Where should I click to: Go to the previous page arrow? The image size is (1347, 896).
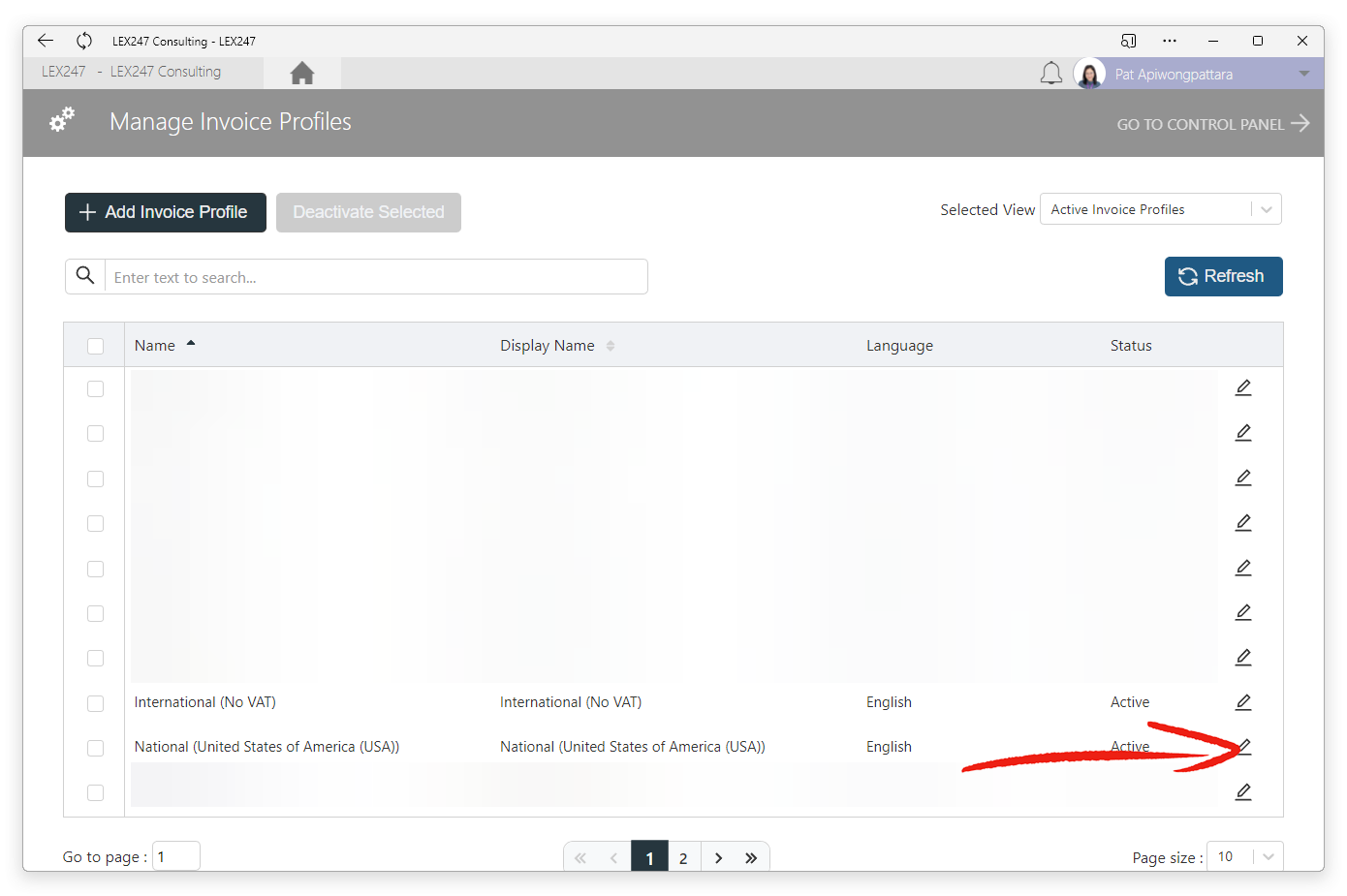tap(613, 858)
